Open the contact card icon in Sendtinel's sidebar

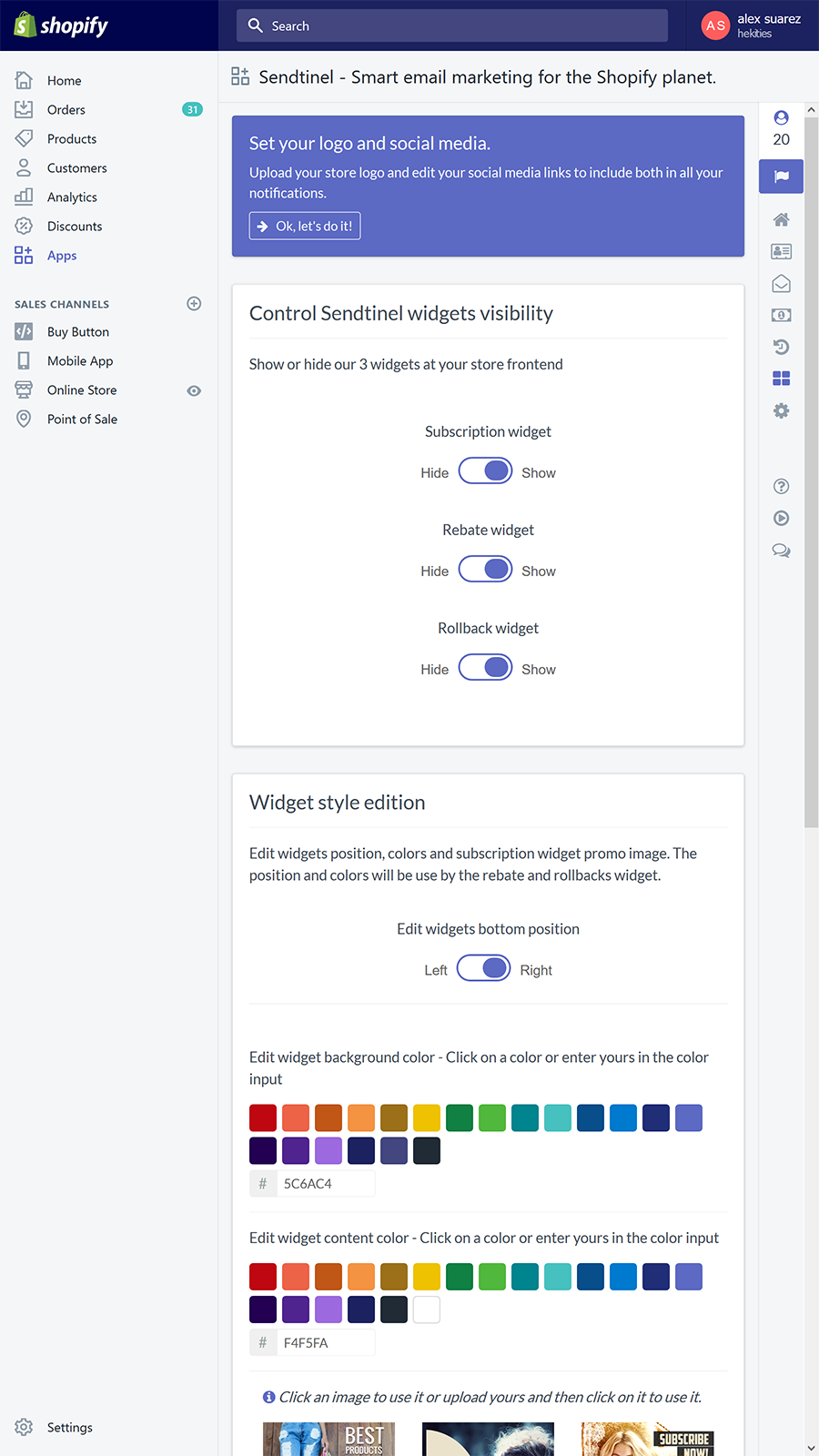tap(781, 251)
